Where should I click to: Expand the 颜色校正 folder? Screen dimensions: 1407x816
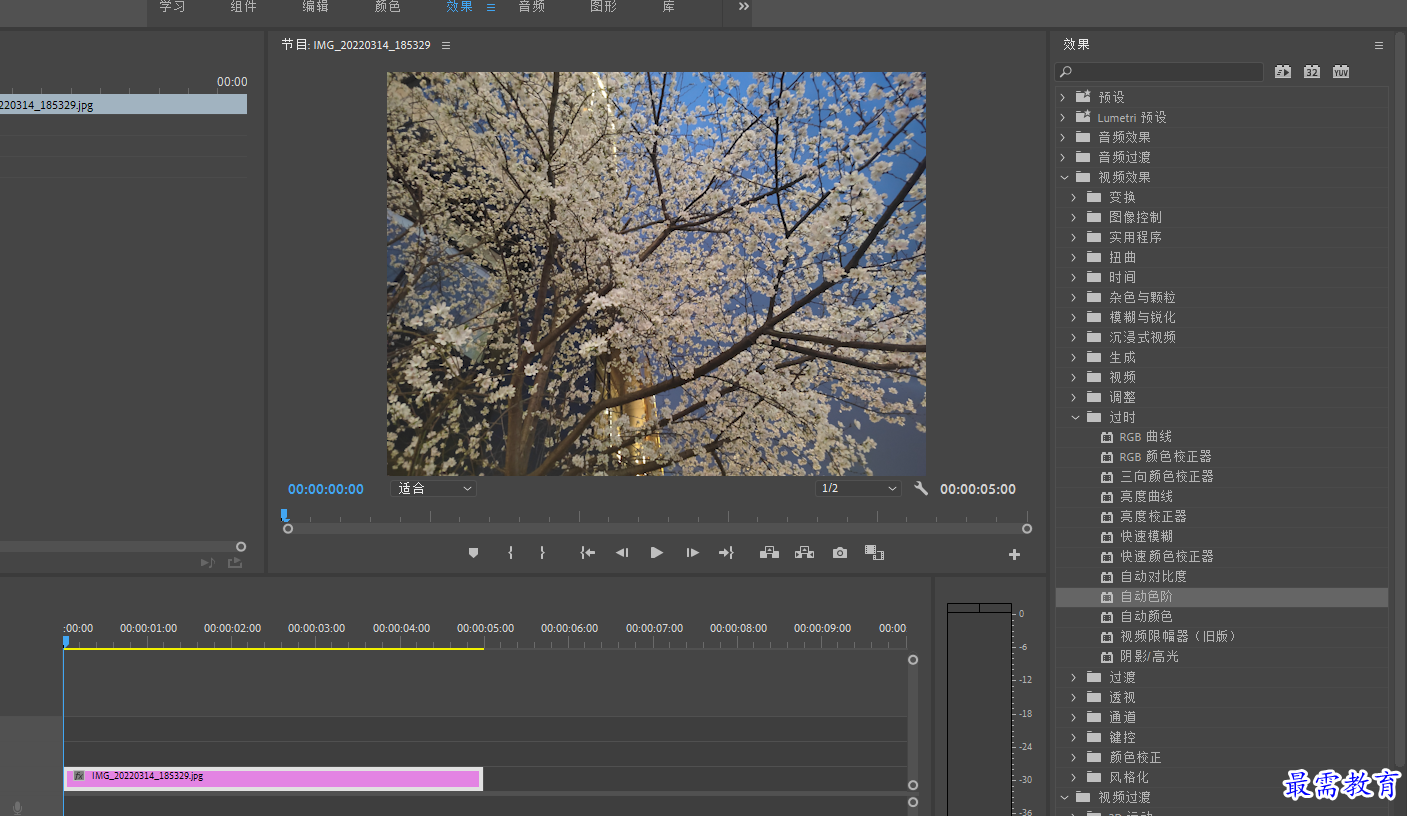coord(1074,757)
